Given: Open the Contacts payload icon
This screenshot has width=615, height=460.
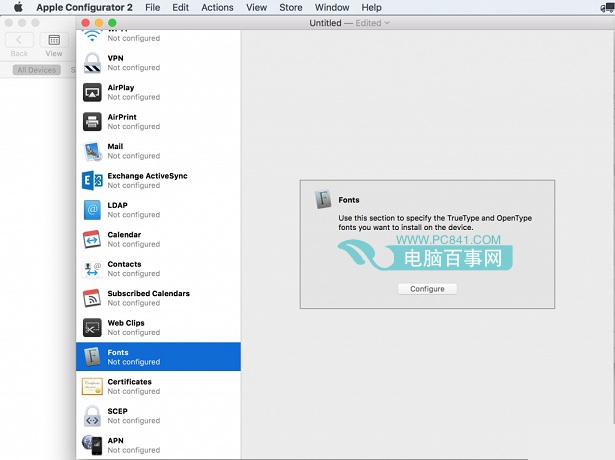Looking at the screenshot, I should click(x=92, y=269).
